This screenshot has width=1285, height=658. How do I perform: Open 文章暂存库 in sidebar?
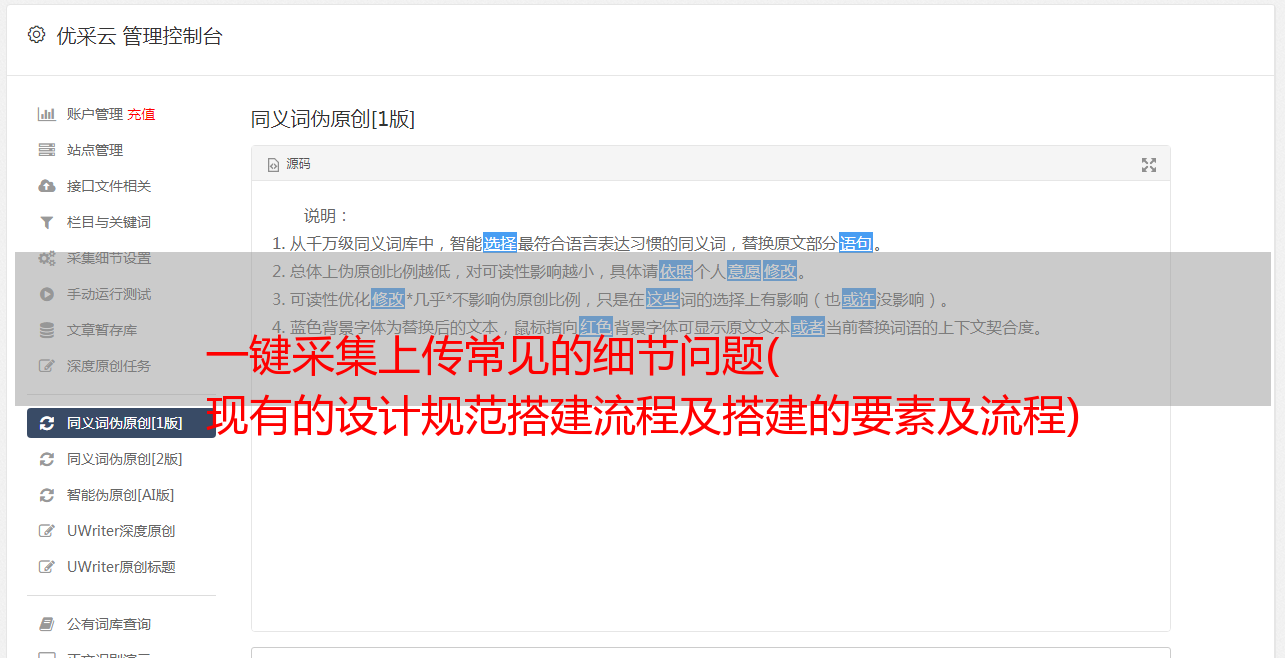pyautogui.click(x=121, y=330)
